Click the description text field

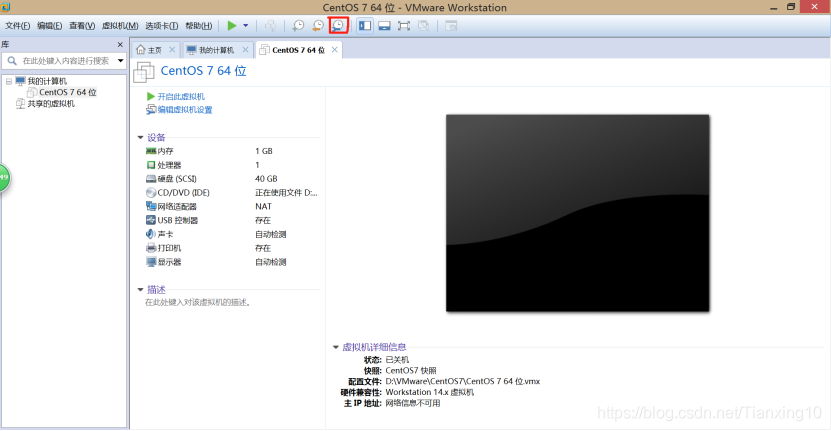tap(198, 303)
